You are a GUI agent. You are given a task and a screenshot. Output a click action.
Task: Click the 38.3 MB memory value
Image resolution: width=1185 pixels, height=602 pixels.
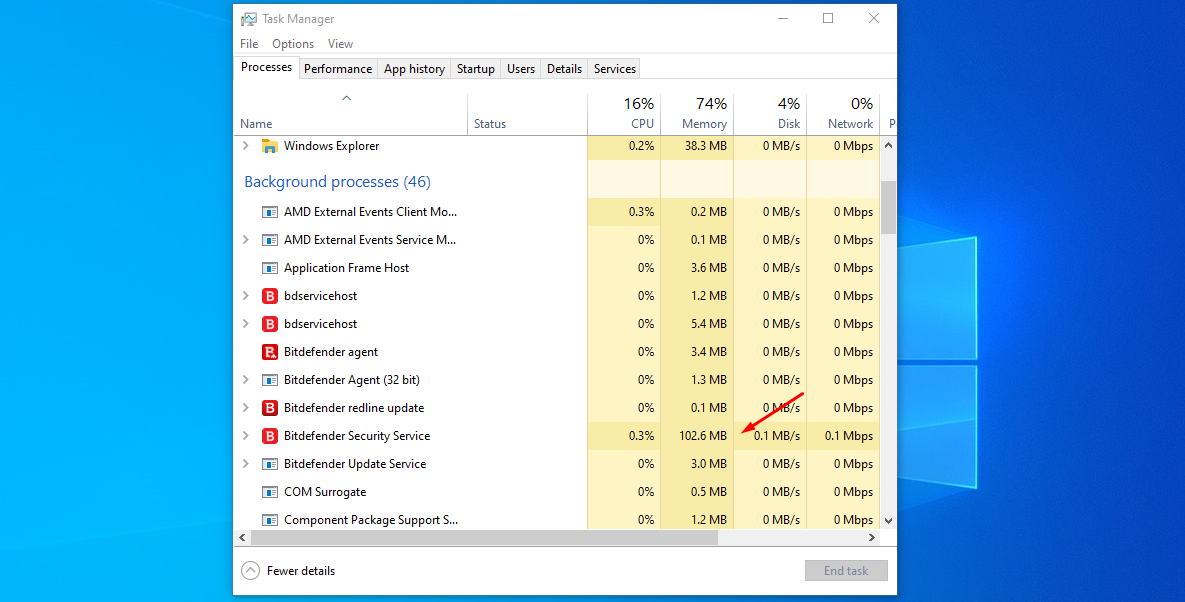(x=706, y=146)
